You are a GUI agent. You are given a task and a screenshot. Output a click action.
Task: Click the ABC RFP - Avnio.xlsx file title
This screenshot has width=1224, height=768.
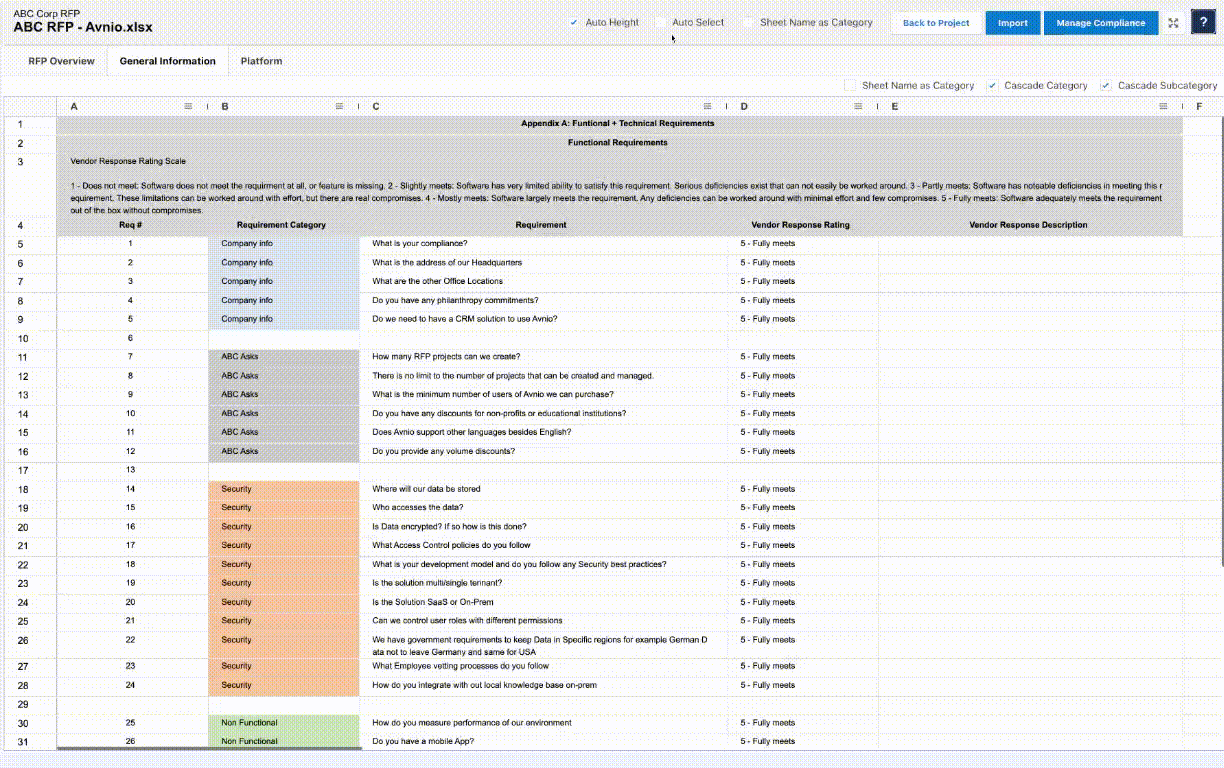(x=83, y=28)
